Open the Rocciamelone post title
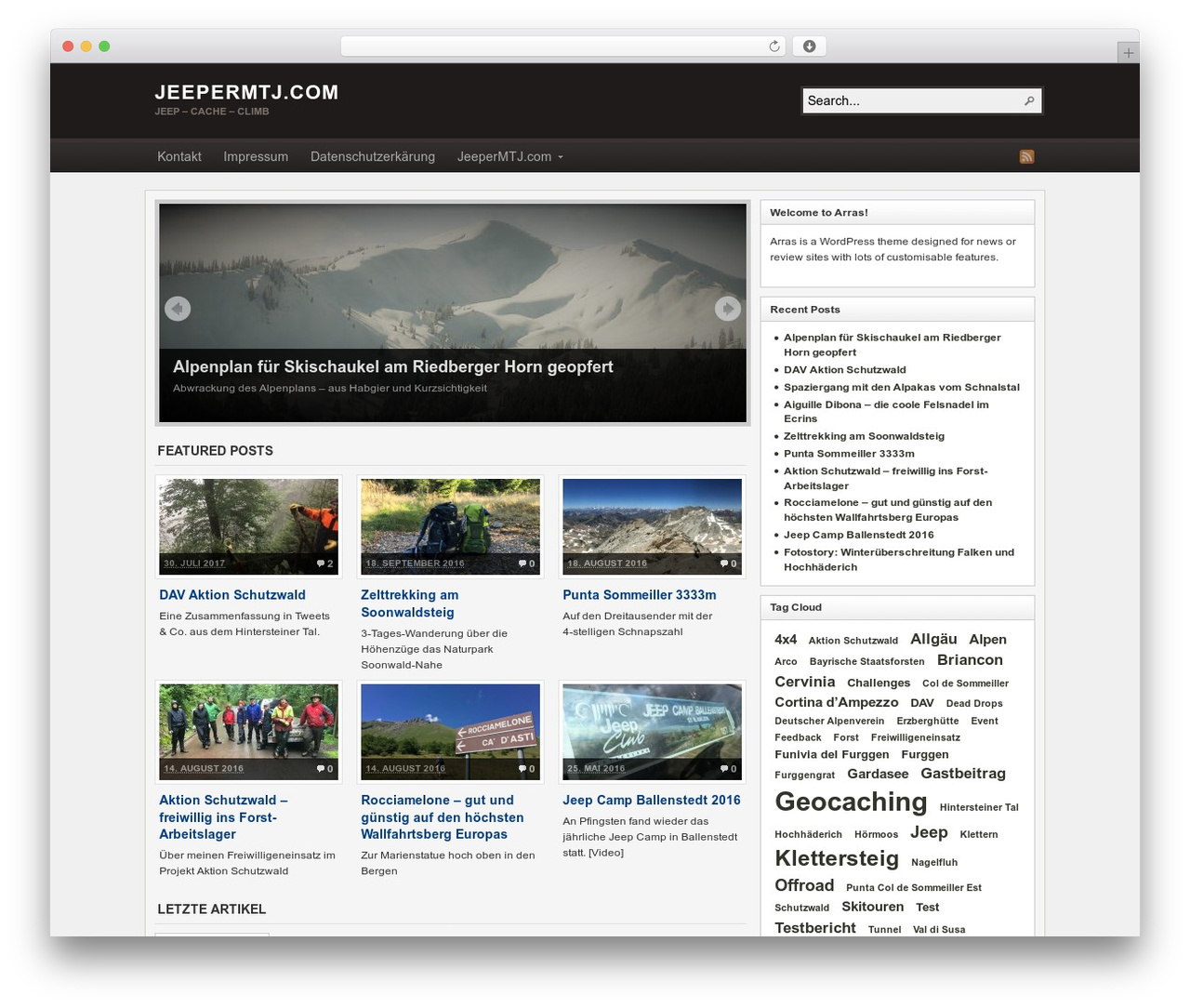1190x1008 pixels. coord(443,817)
